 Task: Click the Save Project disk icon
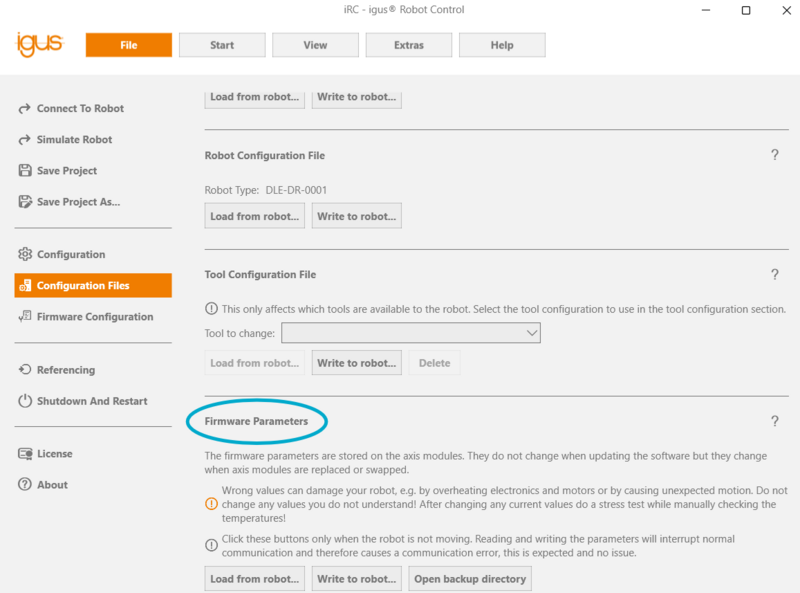[x=24, y=170]
